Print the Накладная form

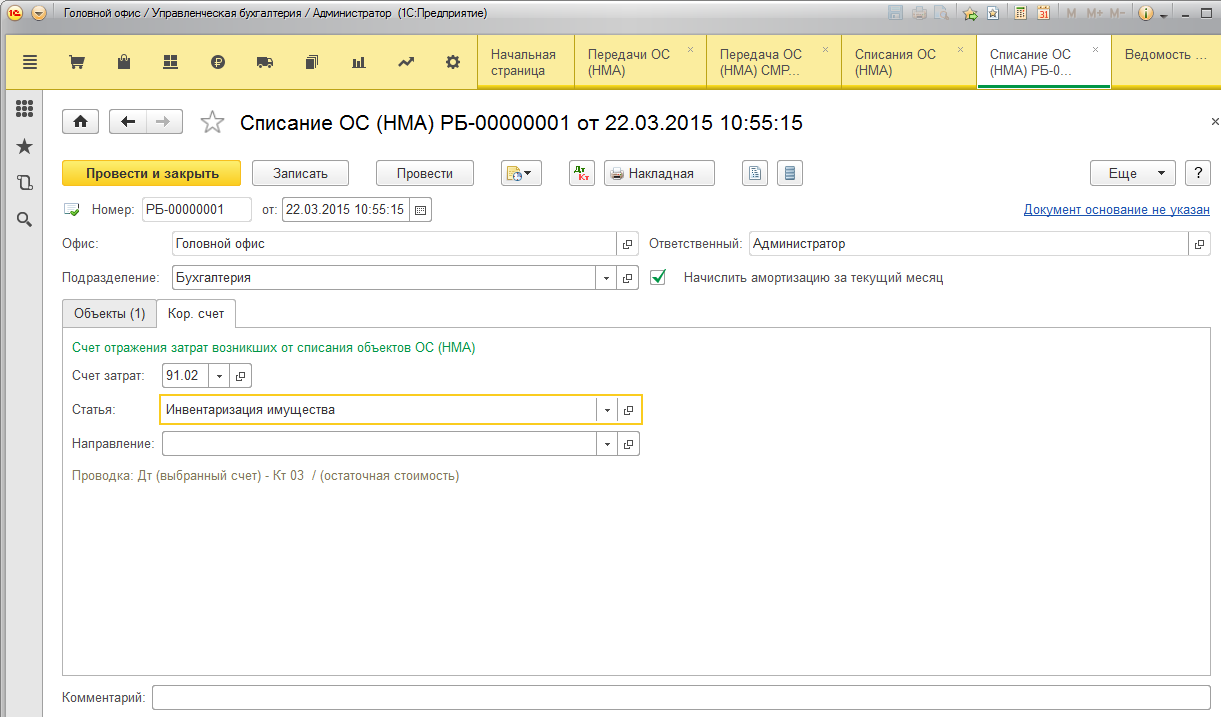coord(660,173)
